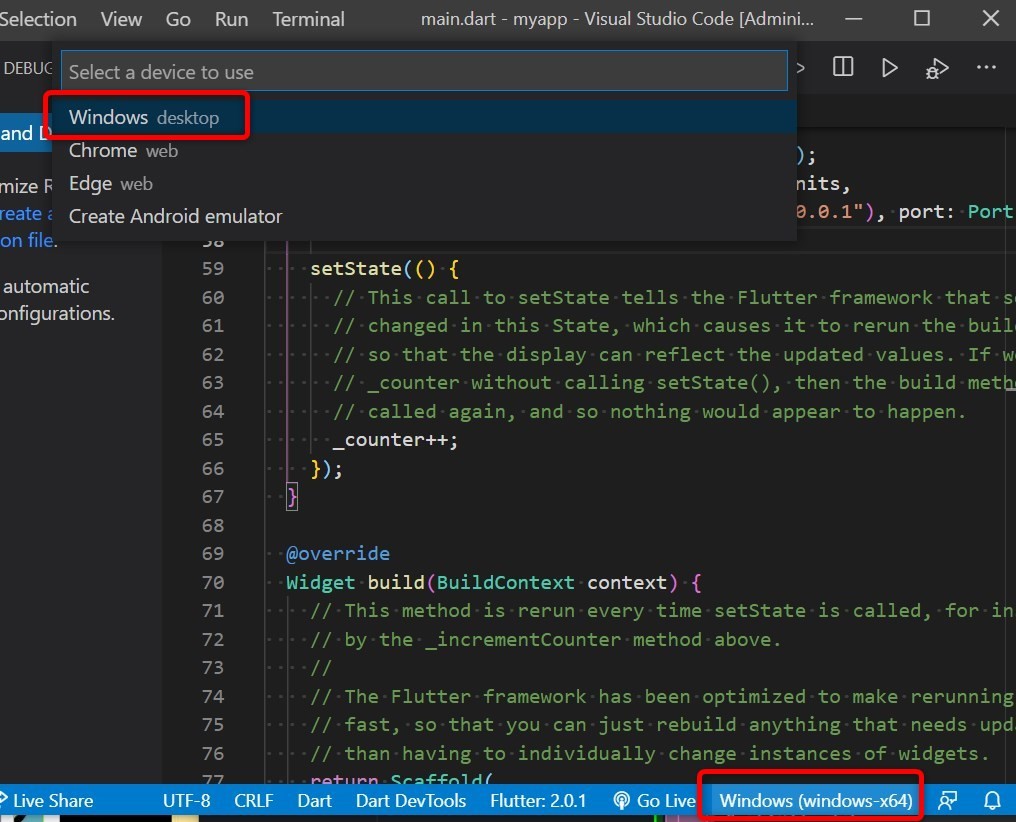Click setState call on line 59
This screenshot has height=822, width=1016.
(x=356, y=269)
